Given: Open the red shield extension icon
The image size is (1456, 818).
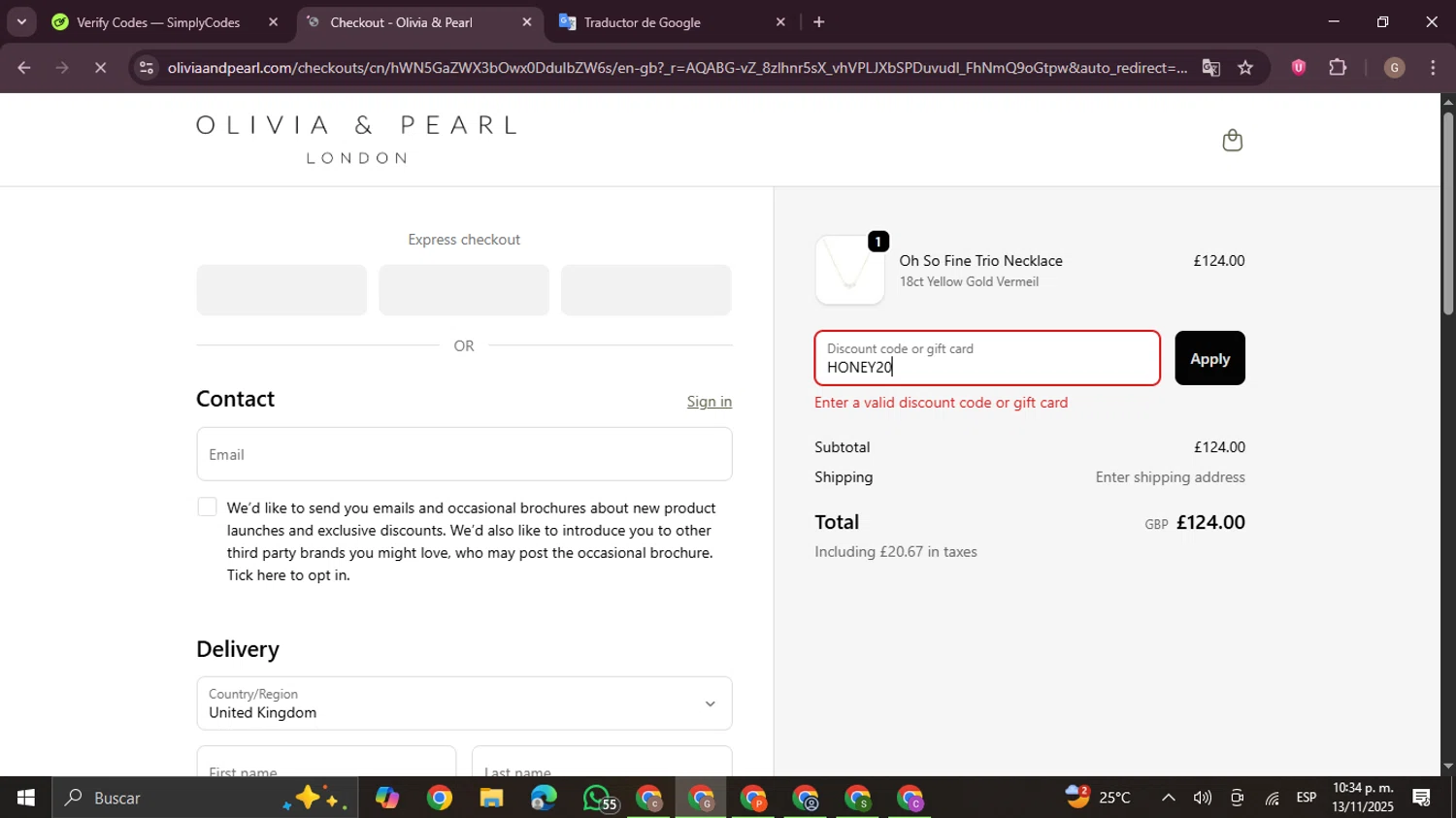Looking at the screenshot, I should coord(1299,68).
